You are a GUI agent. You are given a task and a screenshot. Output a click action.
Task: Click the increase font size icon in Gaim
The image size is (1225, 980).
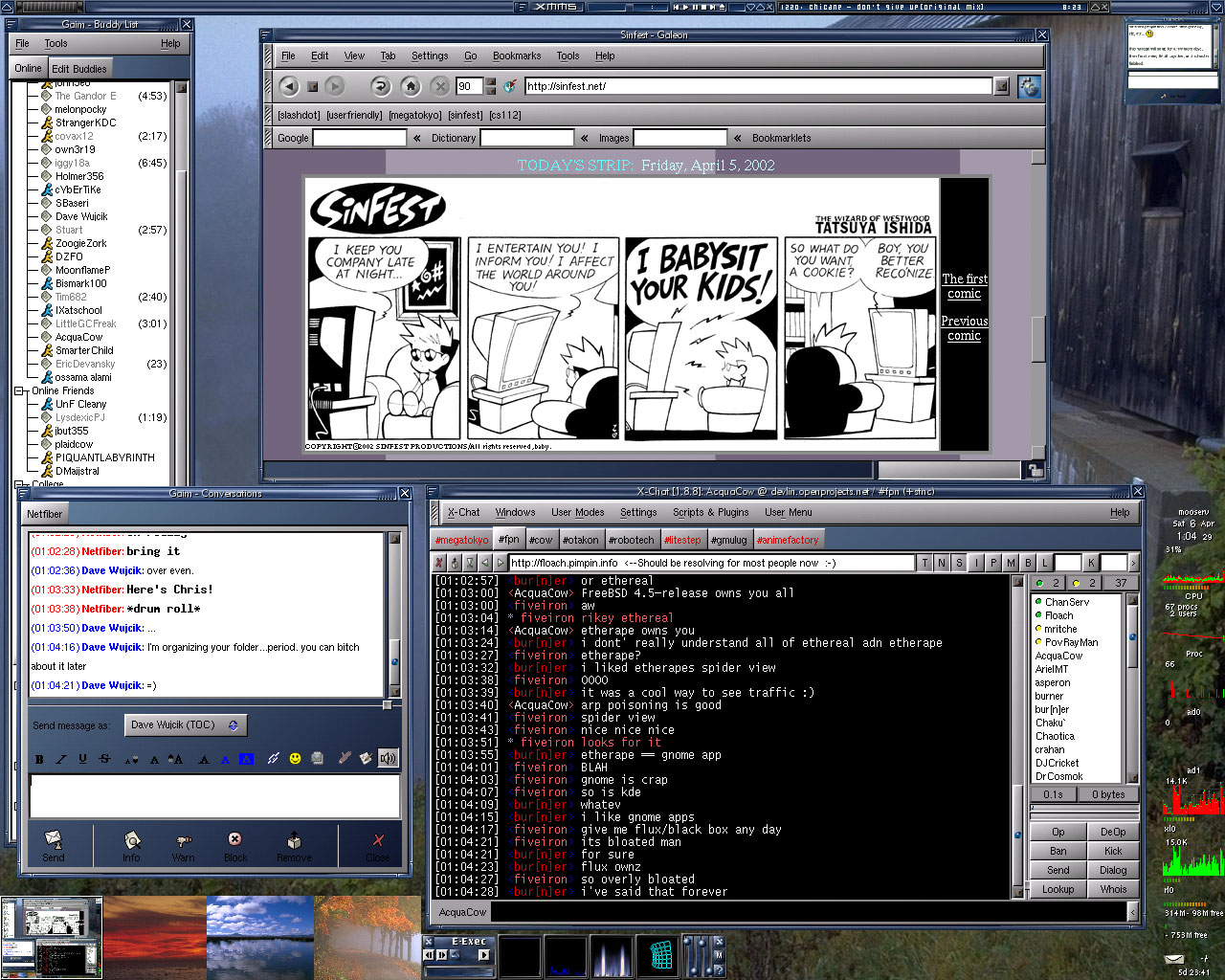click(x=175, y=759)
